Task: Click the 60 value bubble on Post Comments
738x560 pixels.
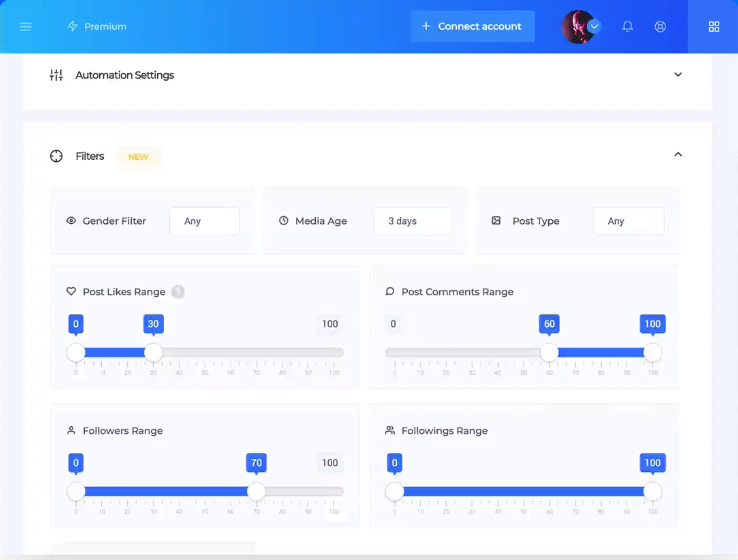Action: tap(549, 324)
